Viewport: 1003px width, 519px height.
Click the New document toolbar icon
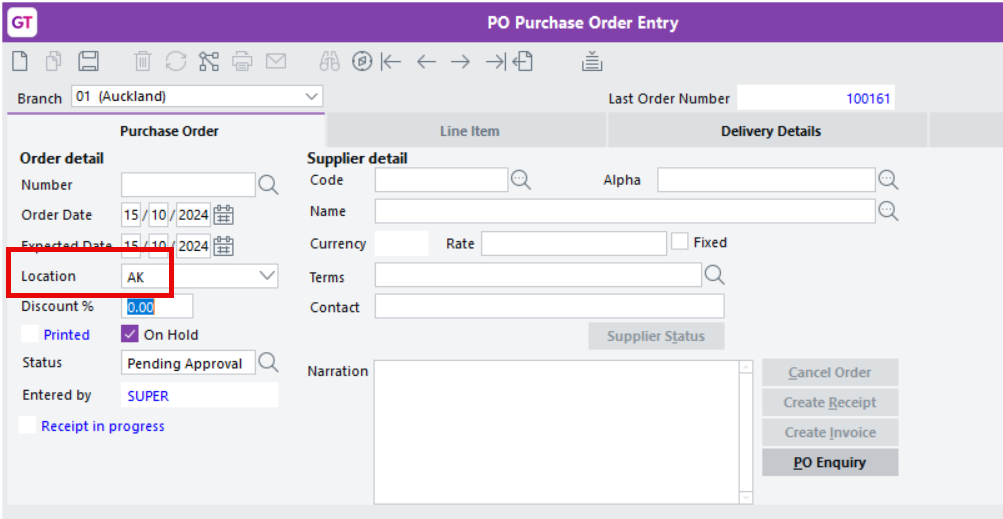pos(20,61)
